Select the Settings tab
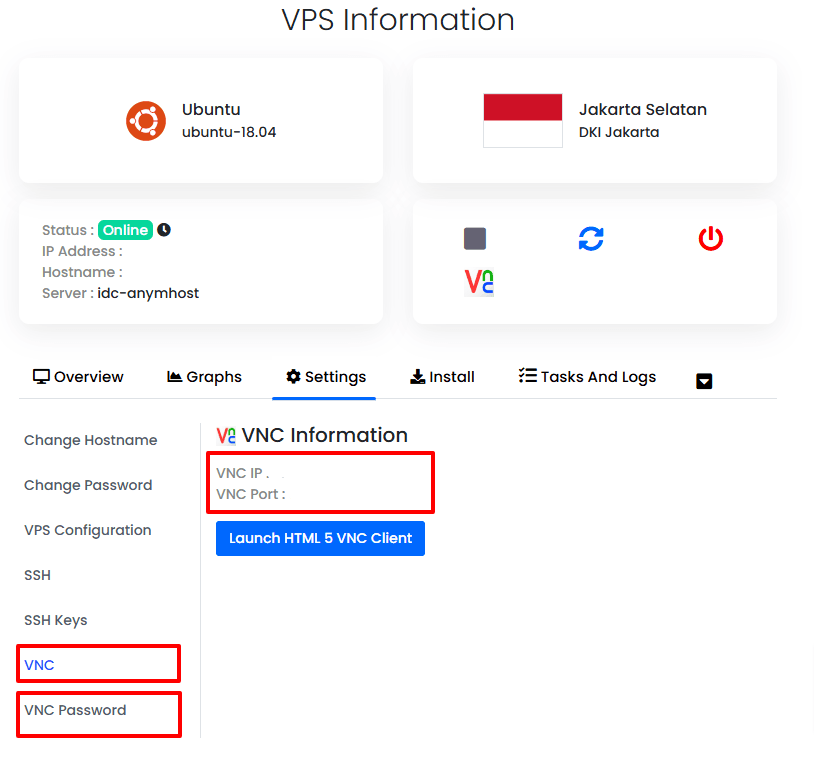Image resolution: width=814 pixels, height=760 pixels. [326, 377]
